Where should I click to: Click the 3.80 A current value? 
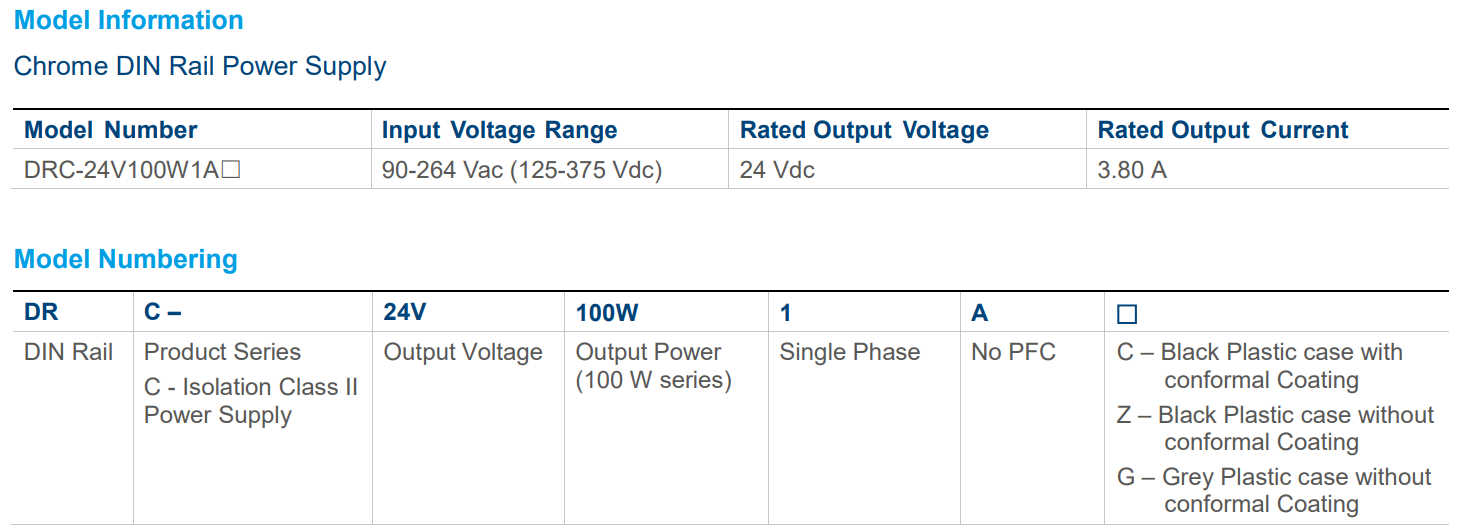coord(1131,170)
